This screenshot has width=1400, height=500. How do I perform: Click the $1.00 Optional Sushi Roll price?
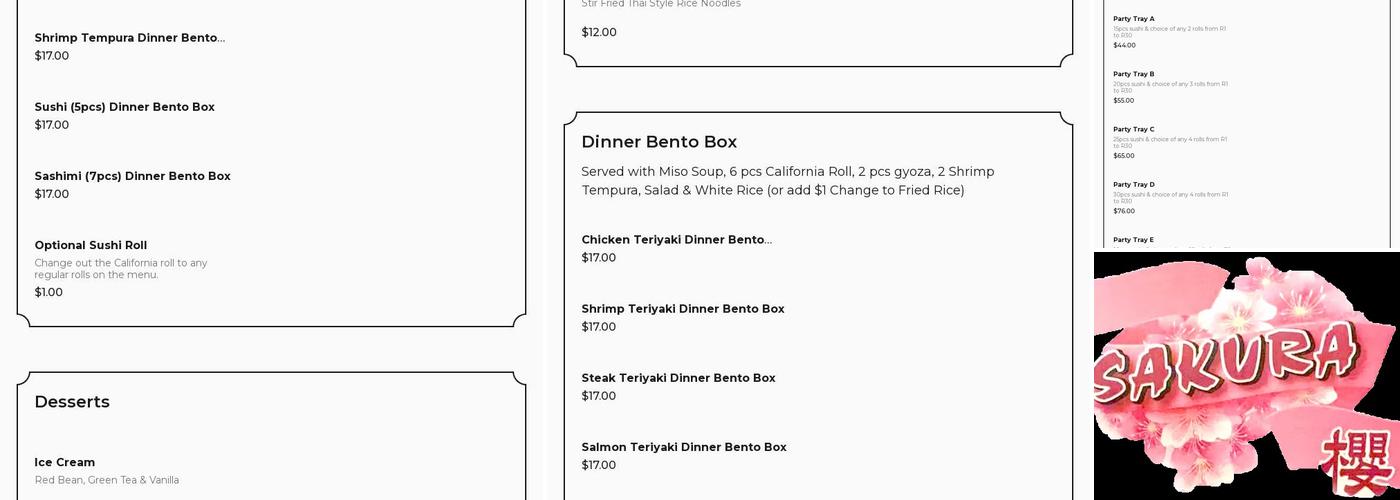[x=48, y=292]
